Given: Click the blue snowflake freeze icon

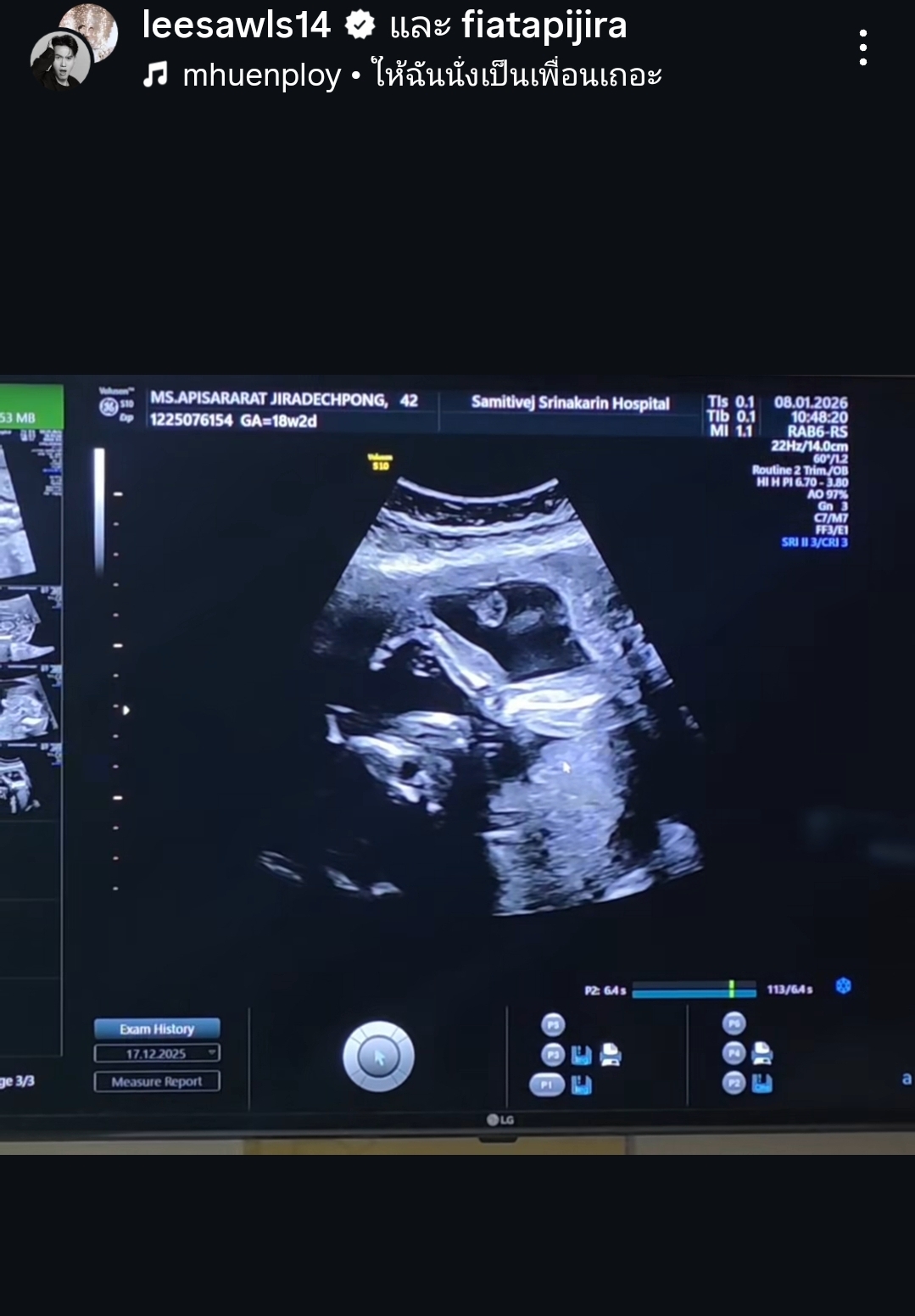Looking at the screenshot, I should coord(843,986).
